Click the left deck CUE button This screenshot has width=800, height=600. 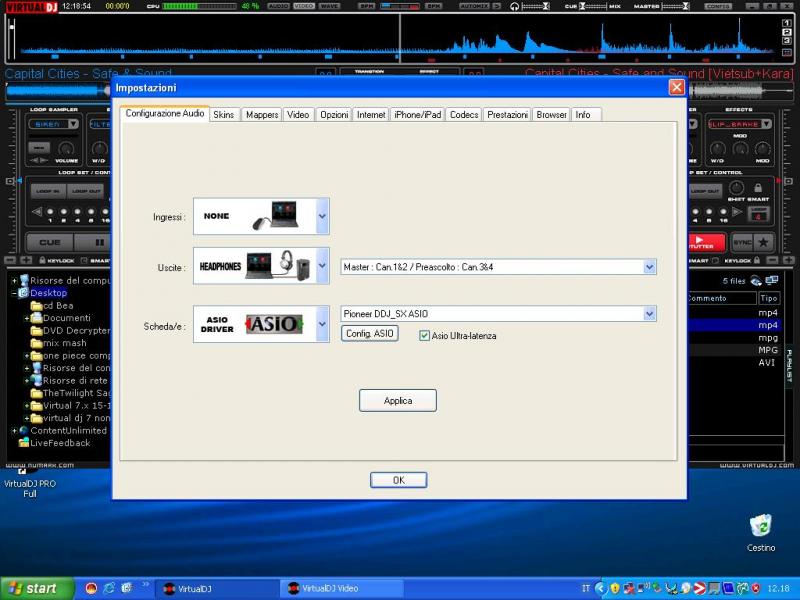(x=49, y=242)
